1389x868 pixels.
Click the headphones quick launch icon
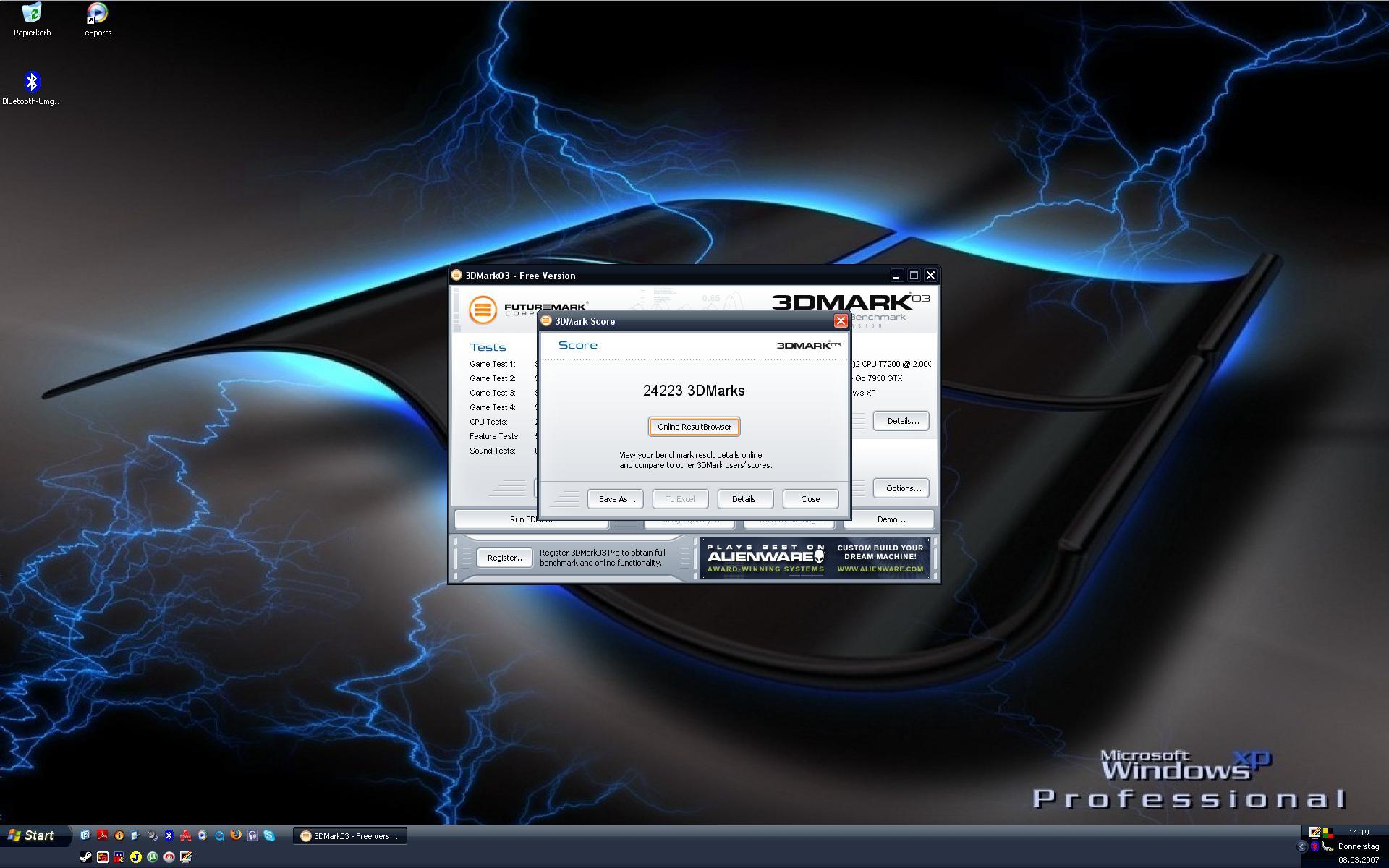point(252,835)
